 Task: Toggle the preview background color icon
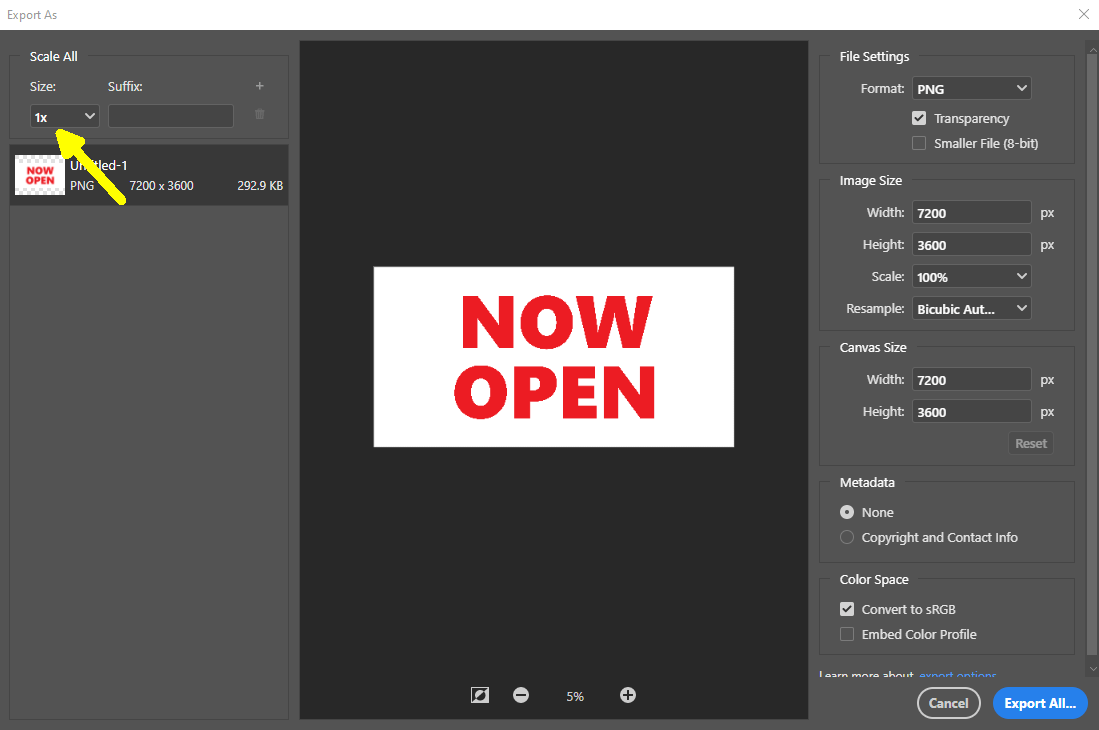pyautogui.click(x=480, y=695)
